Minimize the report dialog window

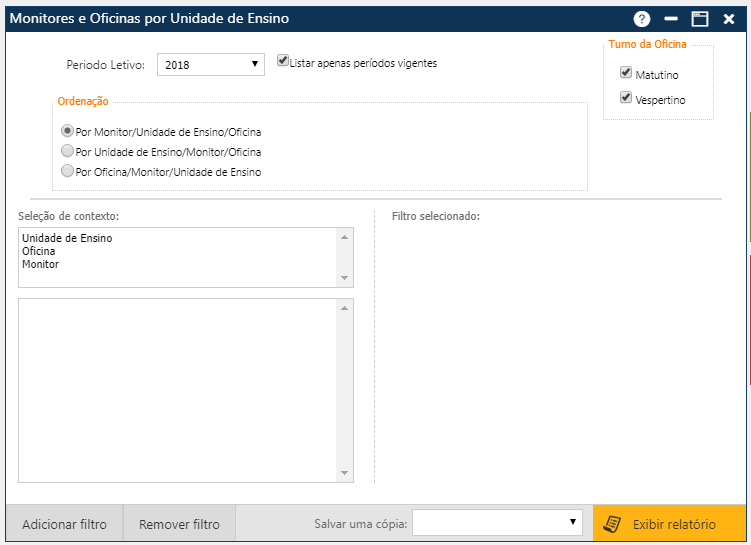point(671,19)
